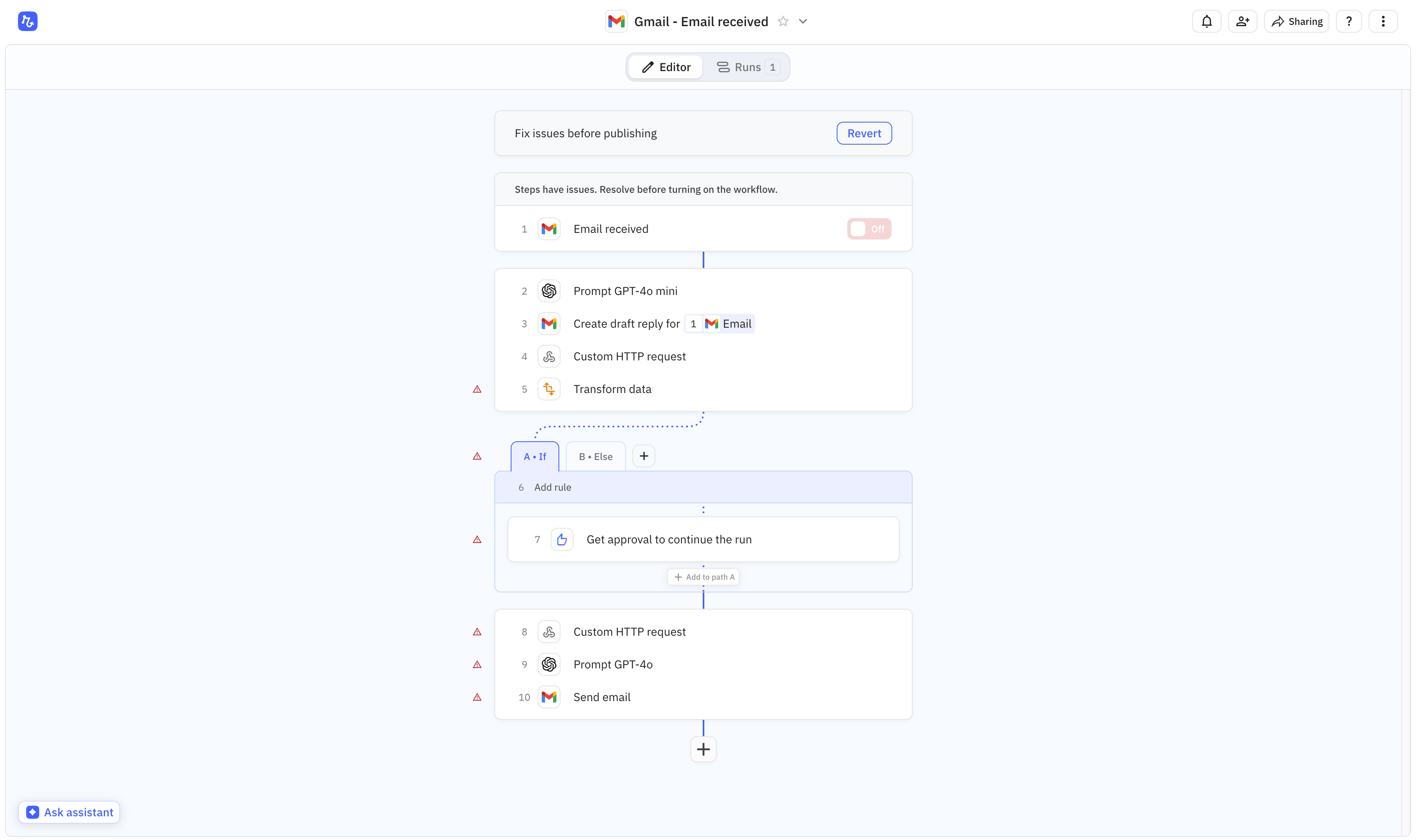Click warning icon beside Prompt GPT-4o
The height and width of the screenshot is (840, 1416).
coord(477,665)
